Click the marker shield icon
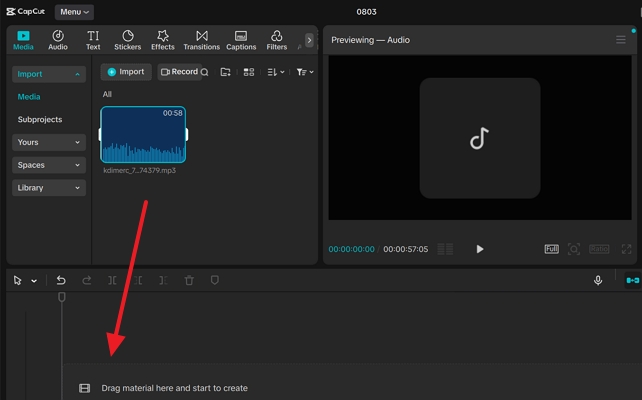 pyautogui.click(x=215, y=280)
